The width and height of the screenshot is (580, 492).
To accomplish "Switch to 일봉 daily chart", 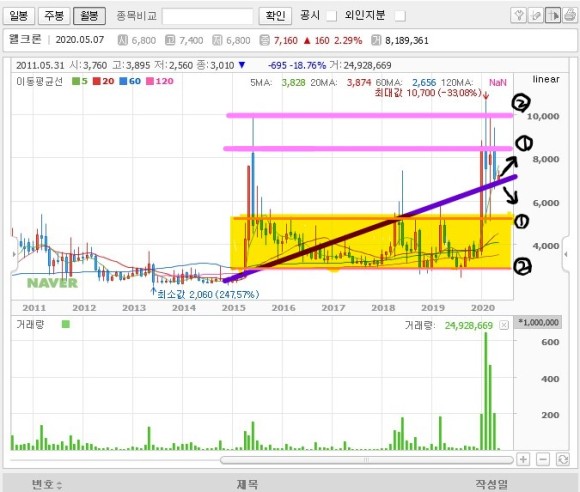I will pos(18,16).
